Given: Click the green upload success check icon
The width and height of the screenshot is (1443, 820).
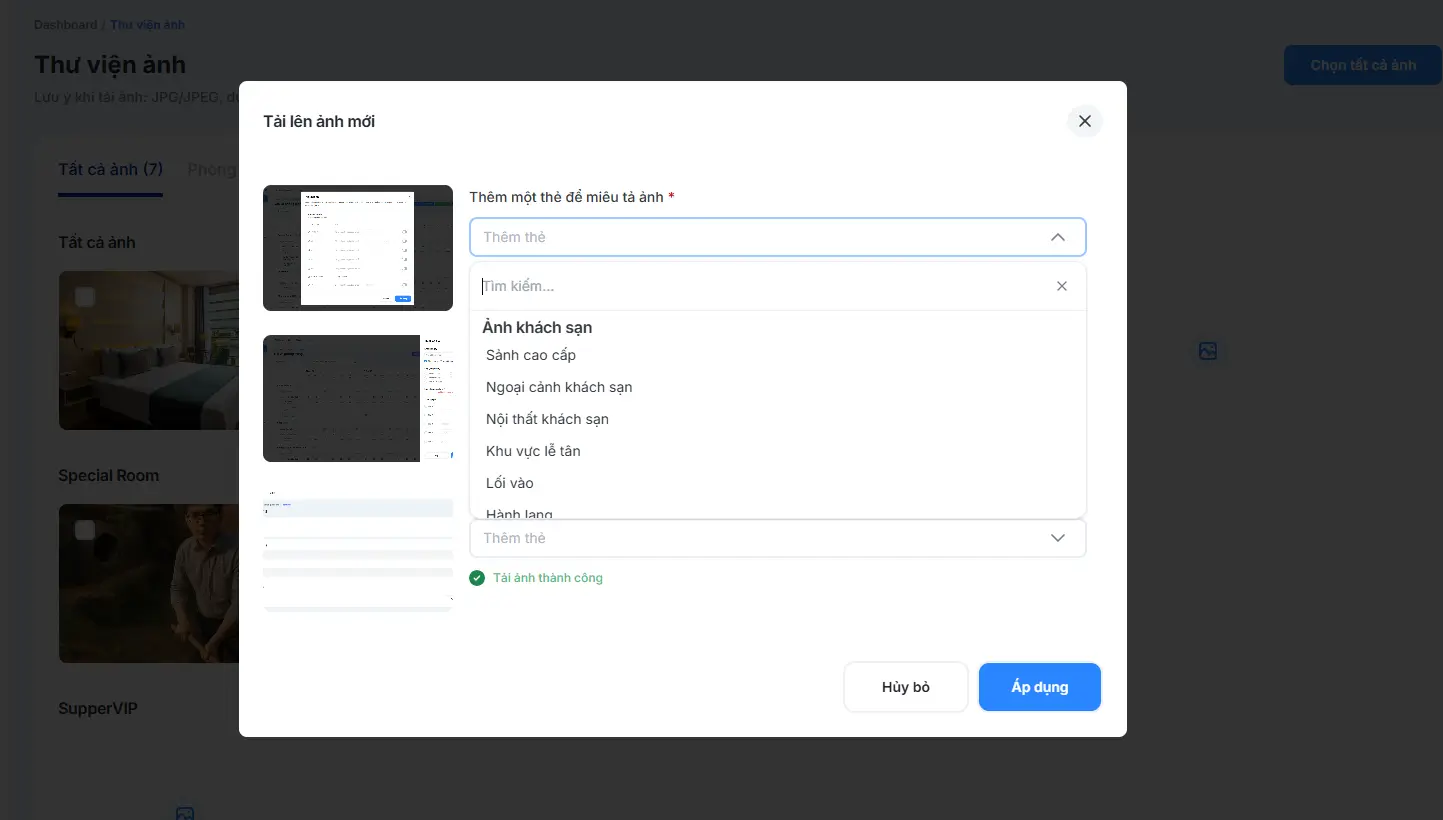Looking at the screenshot, I should (x=477, y=578).
